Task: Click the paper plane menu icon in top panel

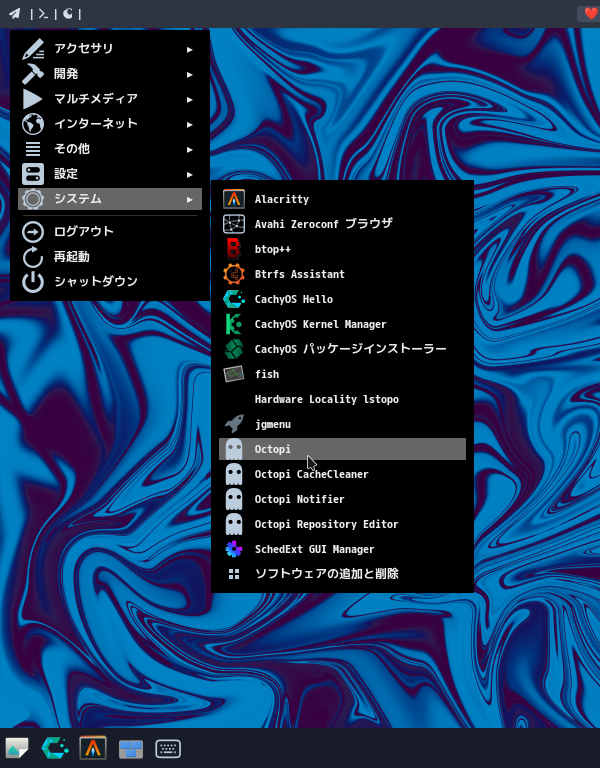Action: (x=15, y=14)
